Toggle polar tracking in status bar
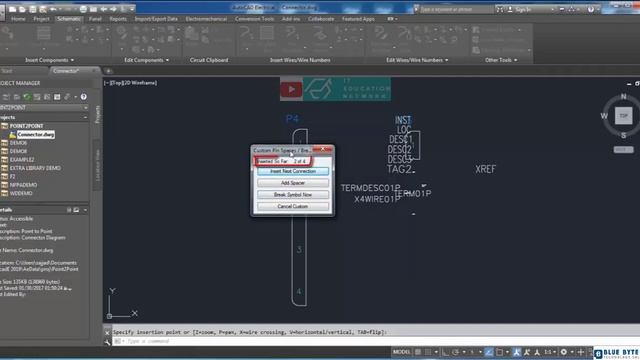 456,352
